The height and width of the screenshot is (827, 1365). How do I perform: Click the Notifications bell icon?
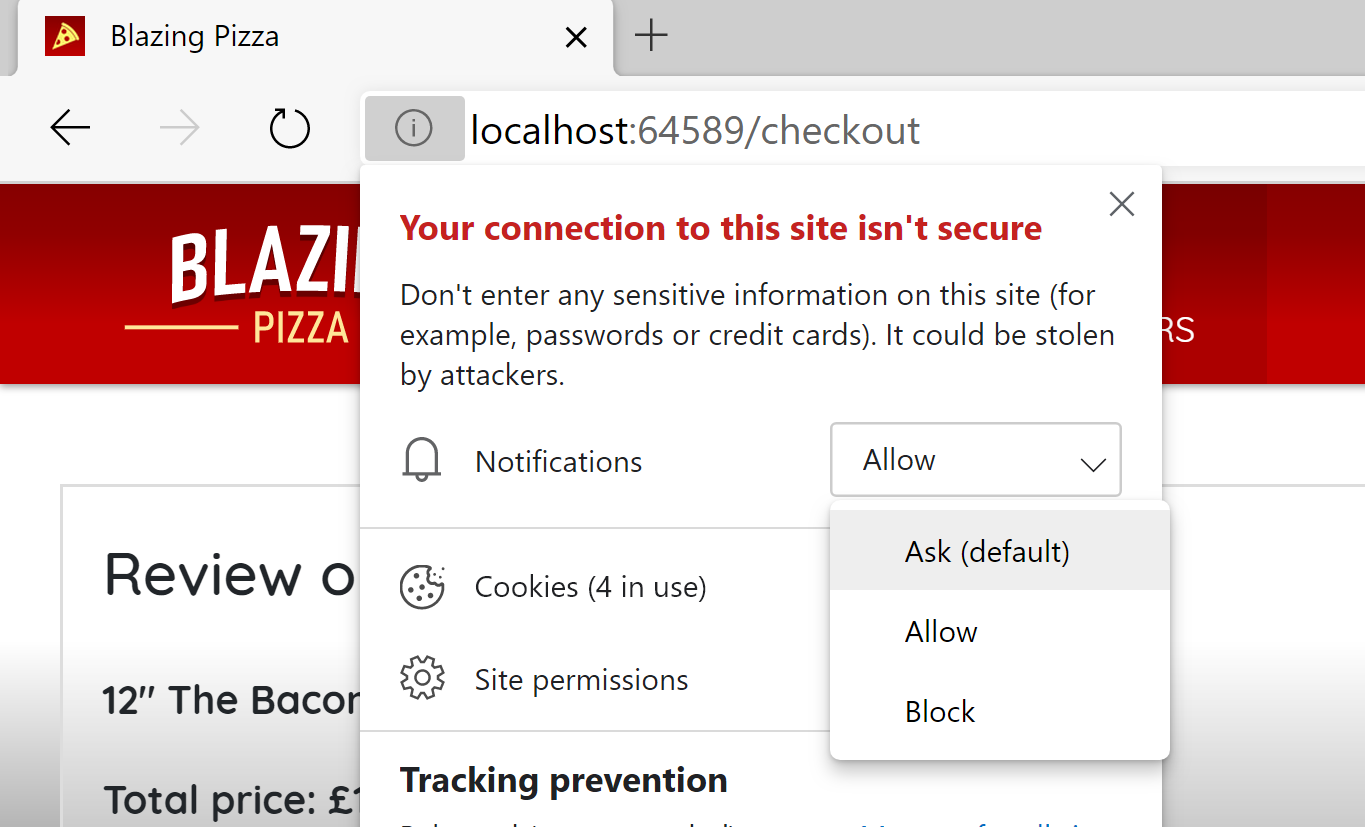pos(421,460)
